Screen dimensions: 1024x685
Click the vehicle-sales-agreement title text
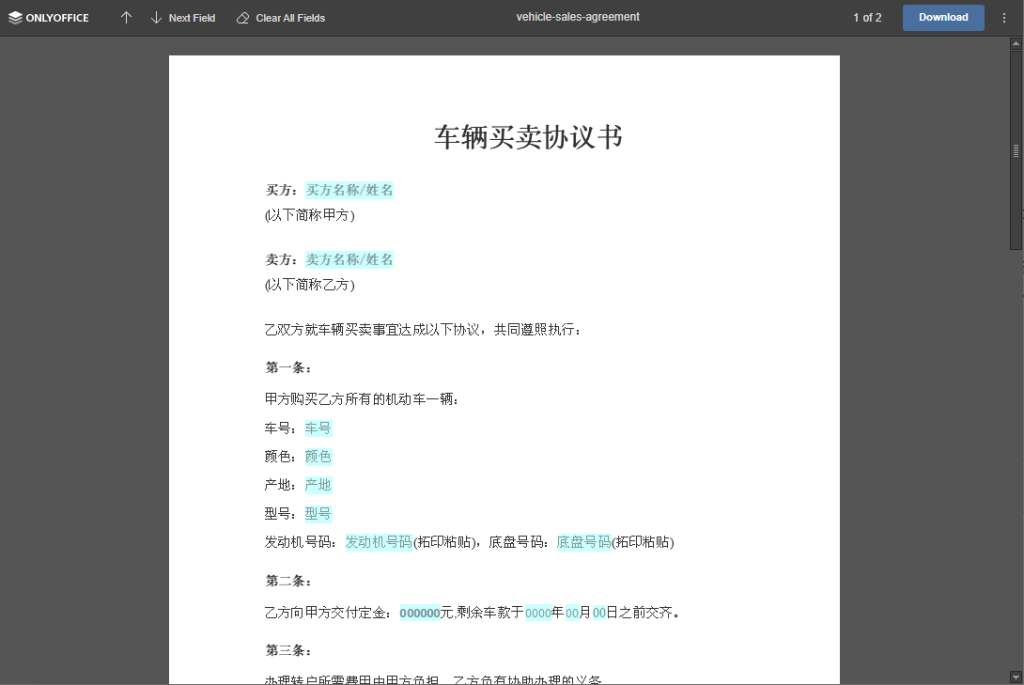578,17
